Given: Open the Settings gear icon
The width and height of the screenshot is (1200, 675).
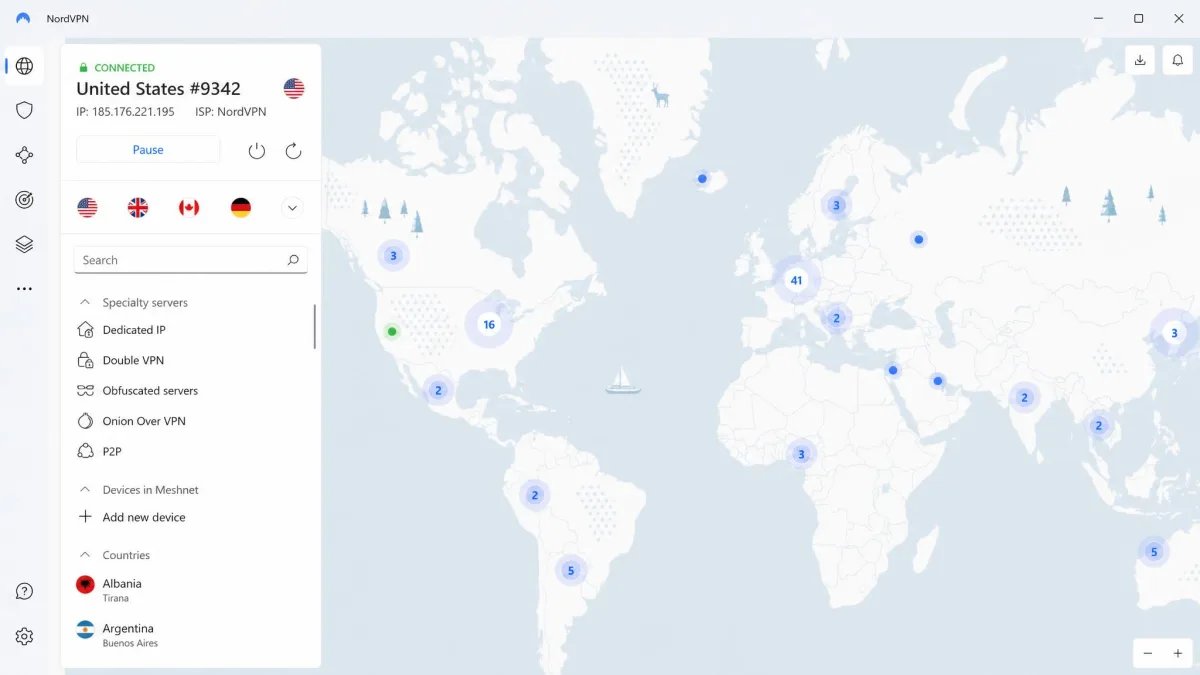Looking at the screenshot, I should click(24, 636).
